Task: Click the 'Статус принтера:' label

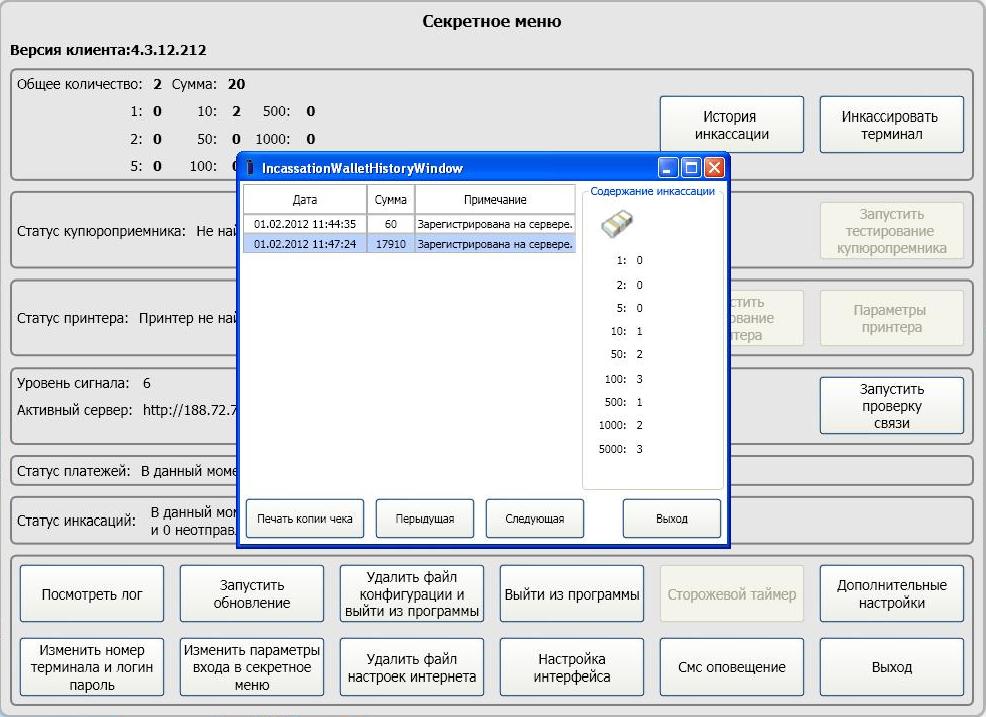Action: pos(72,318)
